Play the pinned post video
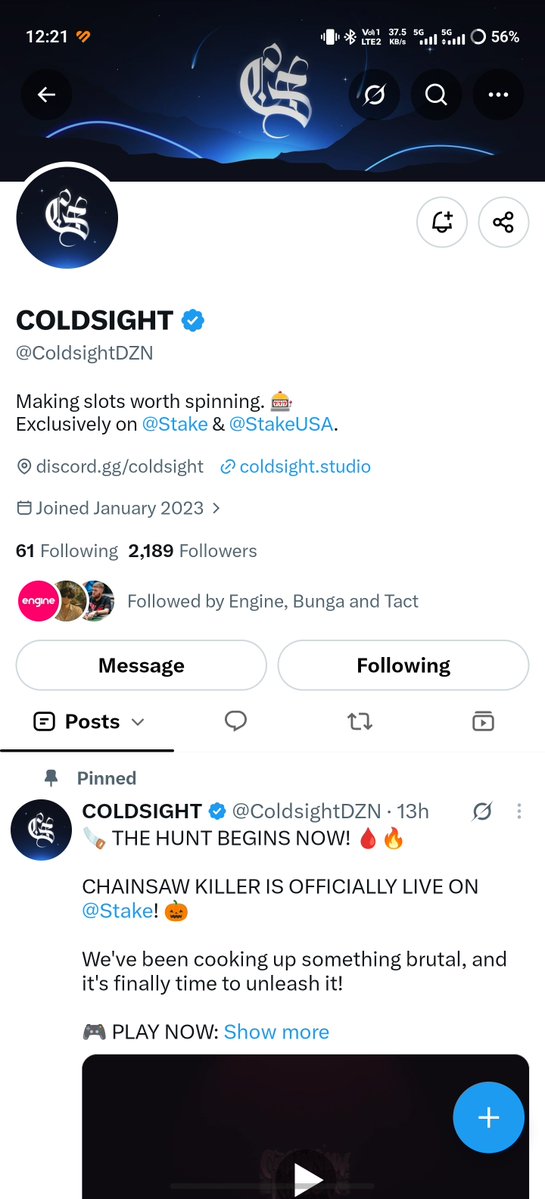Image resolution: width=545 pixels, height=1199 pixels. [x=308, y=1177]
